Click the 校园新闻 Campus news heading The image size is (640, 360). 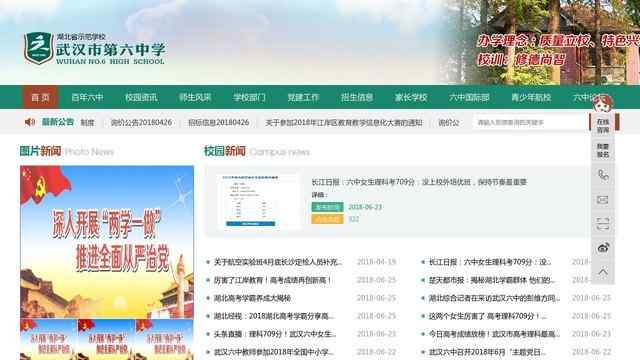coord(257,151)
